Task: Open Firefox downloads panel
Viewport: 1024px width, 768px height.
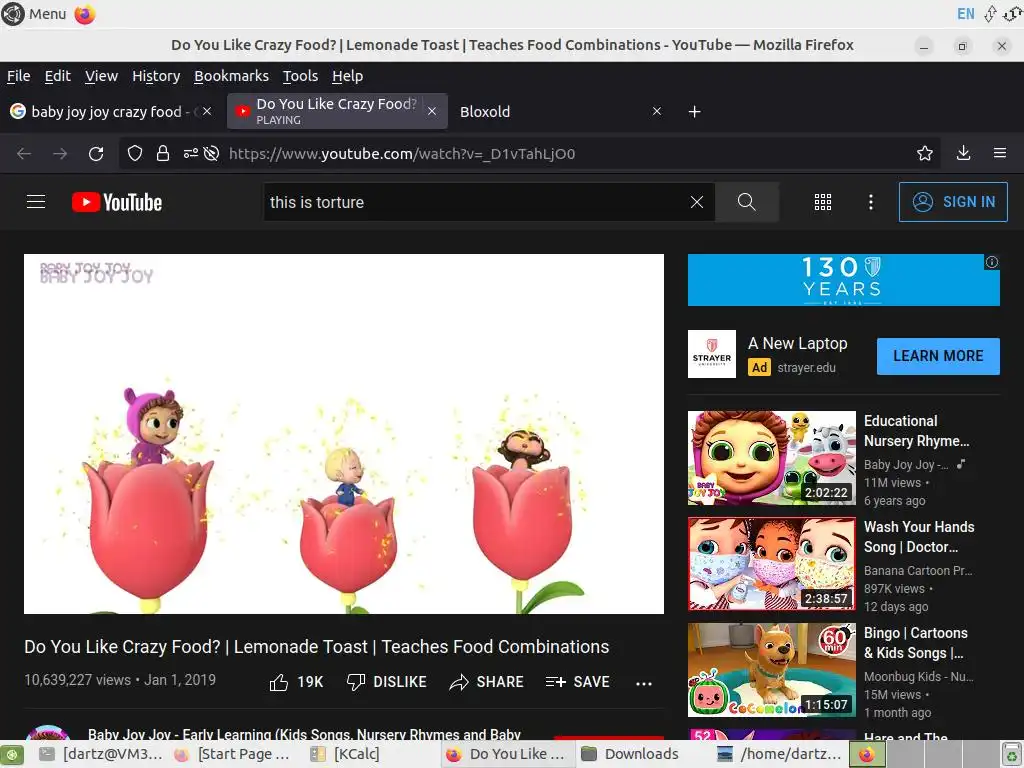Action: 963,153
